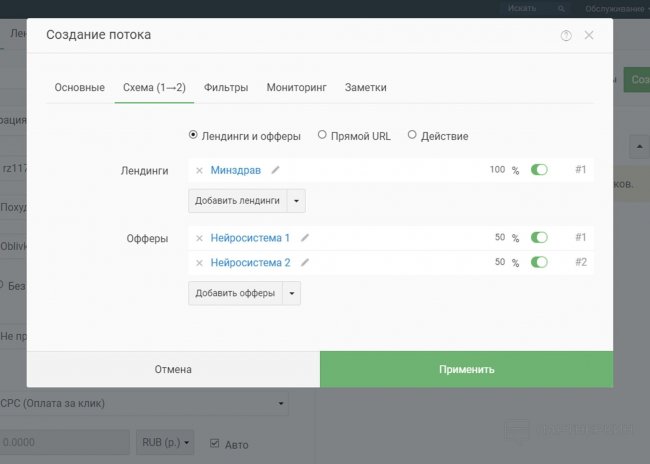This screenshot has height=464, width=650.
Task: Switch to the Фильтры tab
Action: [x=226, y=88]
